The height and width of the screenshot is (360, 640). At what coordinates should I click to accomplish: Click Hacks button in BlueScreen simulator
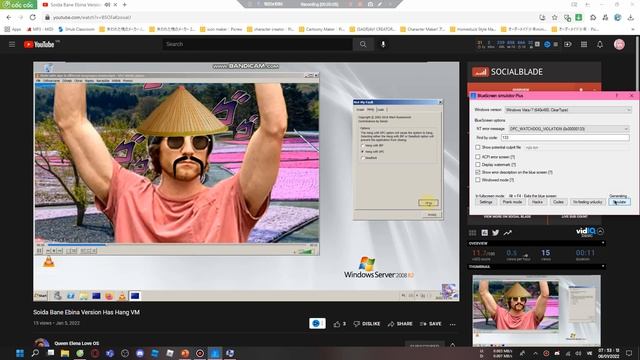pyautogui.click(x=537, y=202)
